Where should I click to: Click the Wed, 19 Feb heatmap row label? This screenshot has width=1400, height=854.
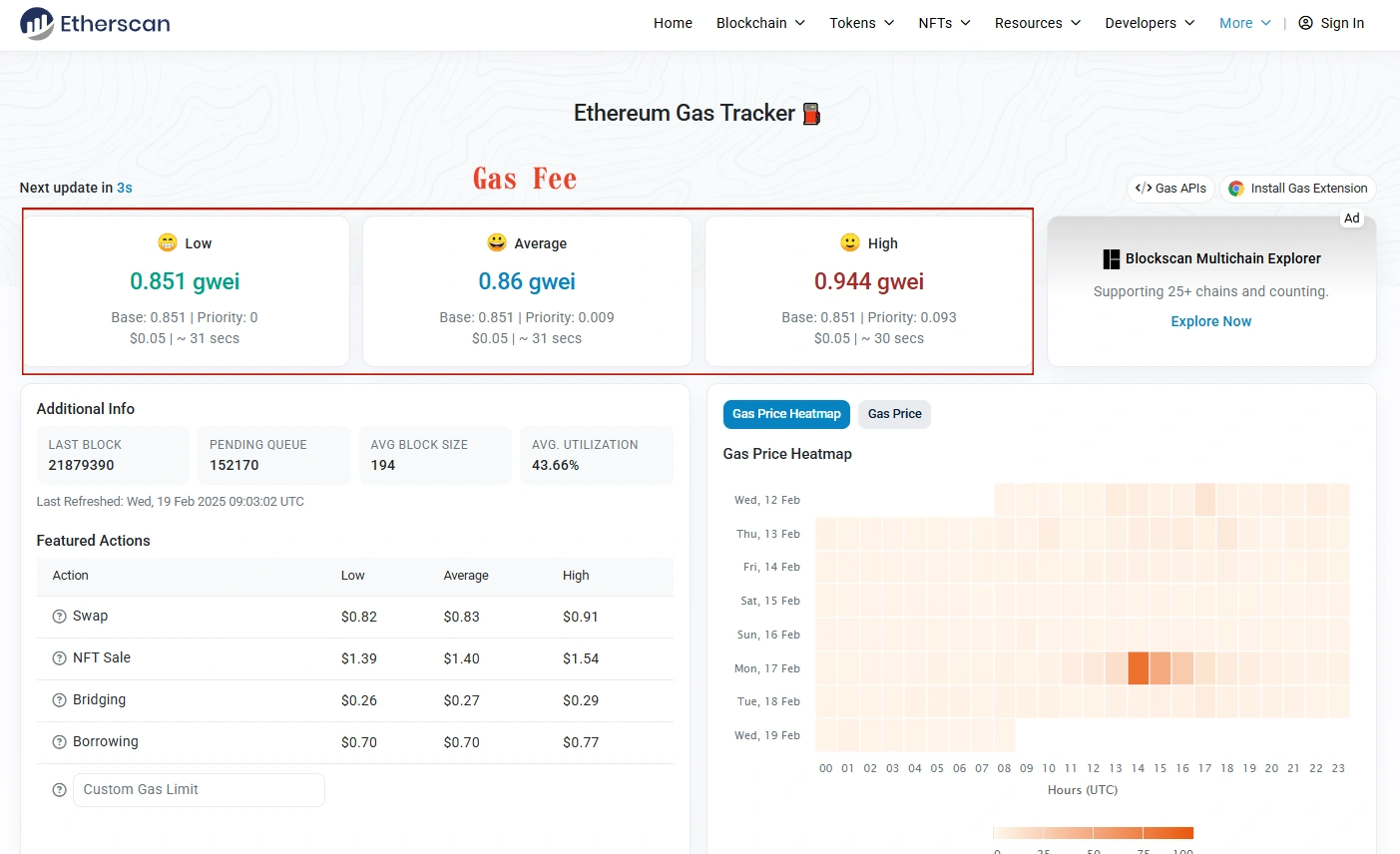pyautogui.click(x=767, y=735)
